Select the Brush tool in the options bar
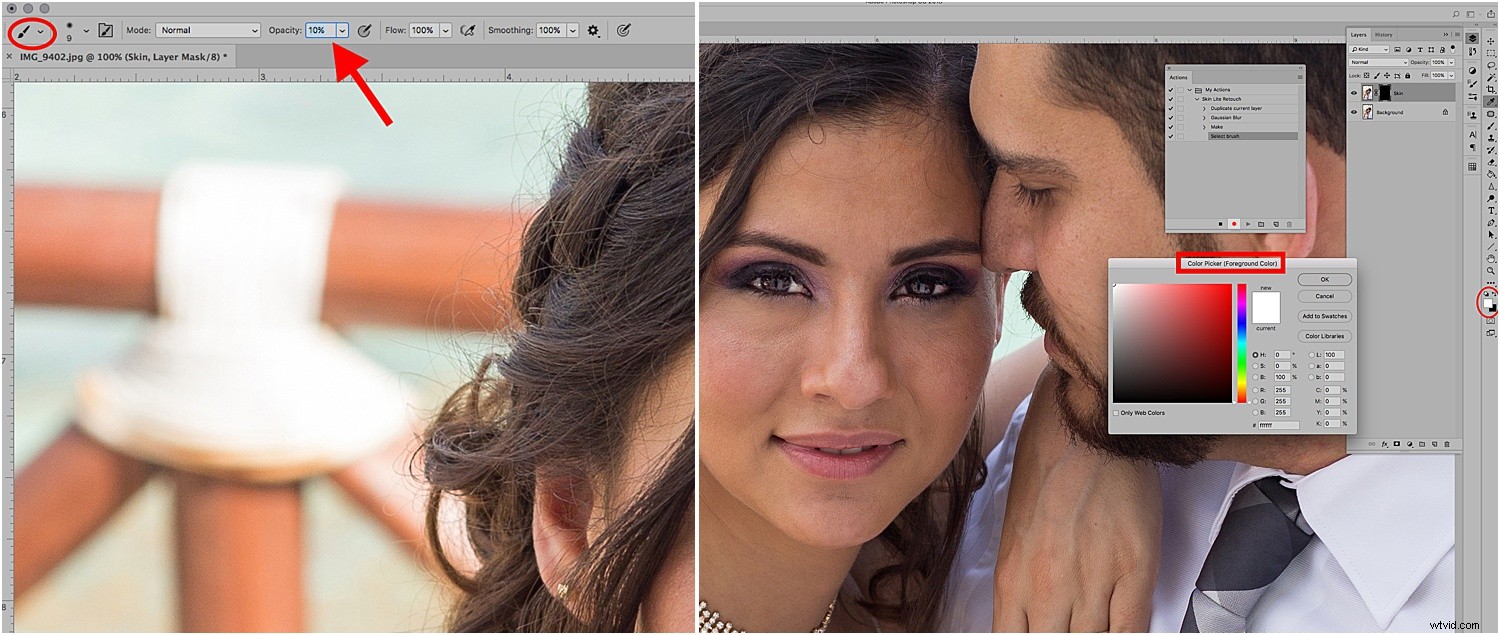Image resolution: width=1500 pixels, height=635 pixels. tap(25, 30)
